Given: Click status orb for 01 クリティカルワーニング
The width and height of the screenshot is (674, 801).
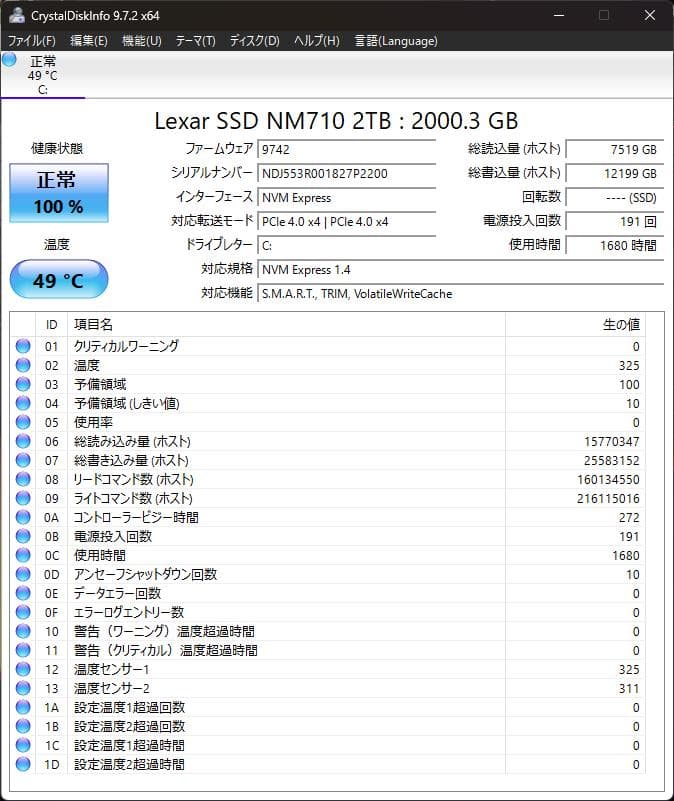Looking at the screenshot, I should [23, 346].
